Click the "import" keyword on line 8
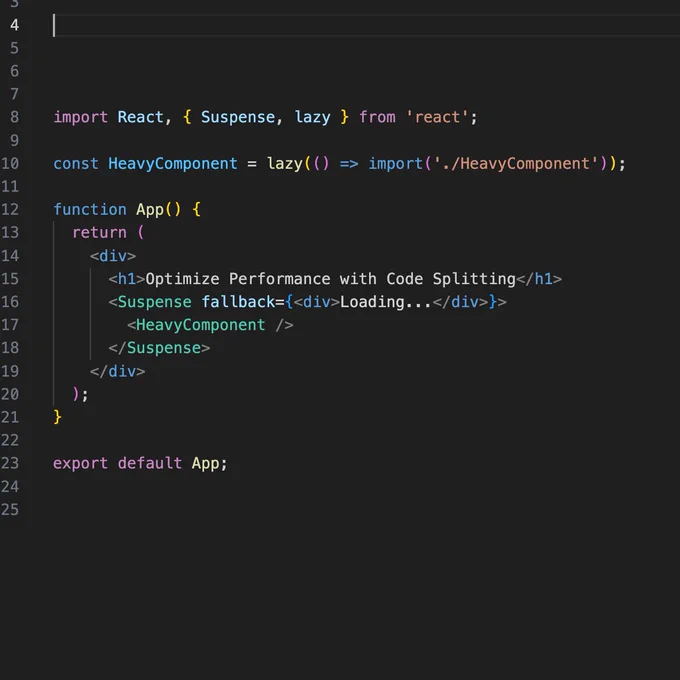 [80, 117]
